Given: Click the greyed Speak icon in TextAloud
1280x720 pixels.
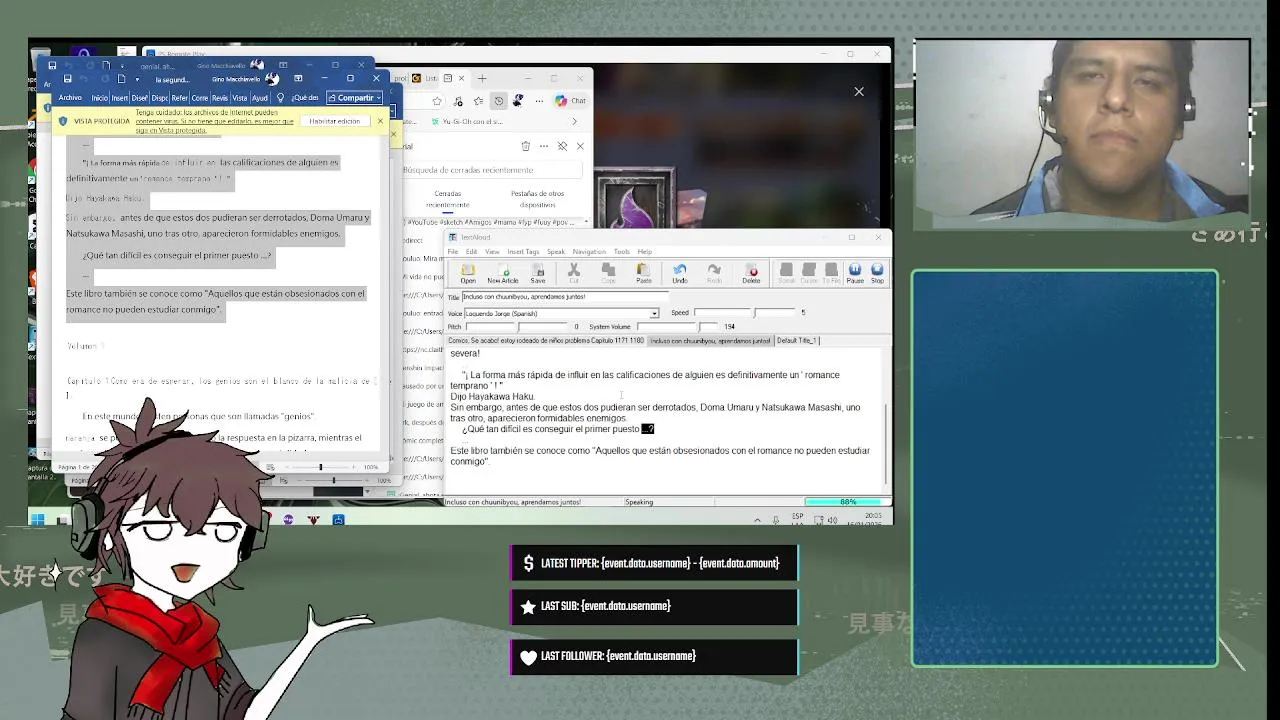Looking at the screenshot, I should tap(786, 274).
